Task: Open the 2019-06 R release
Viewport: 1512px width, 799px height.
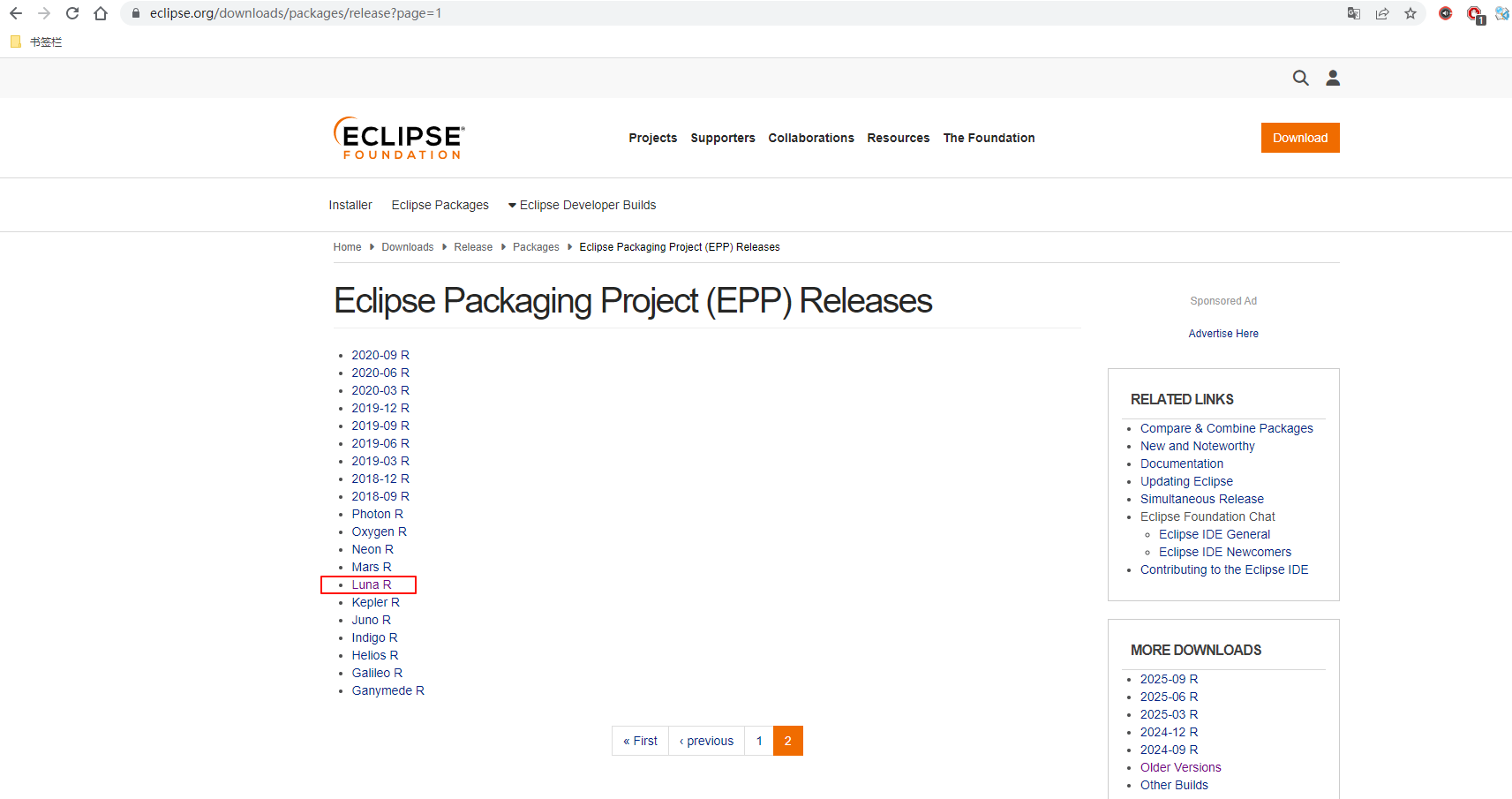Action: [x=380, y=443]
